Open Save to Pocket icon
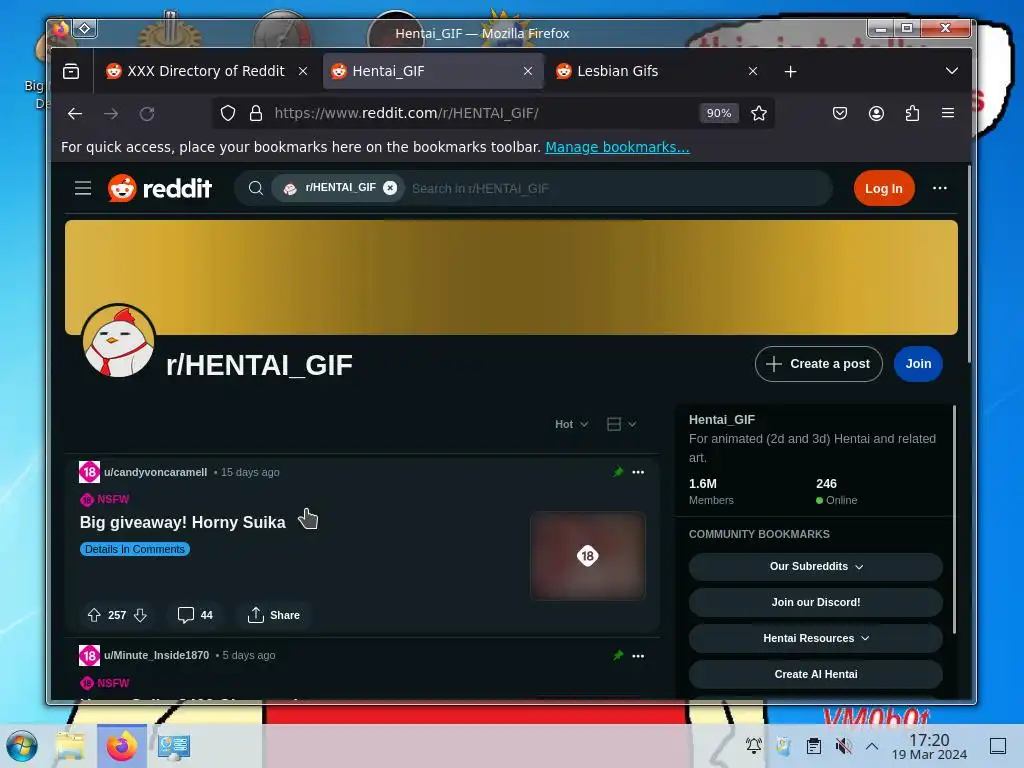Image resolution: width=1024 pixels, height=768 pixels. (x=840, y=113)
